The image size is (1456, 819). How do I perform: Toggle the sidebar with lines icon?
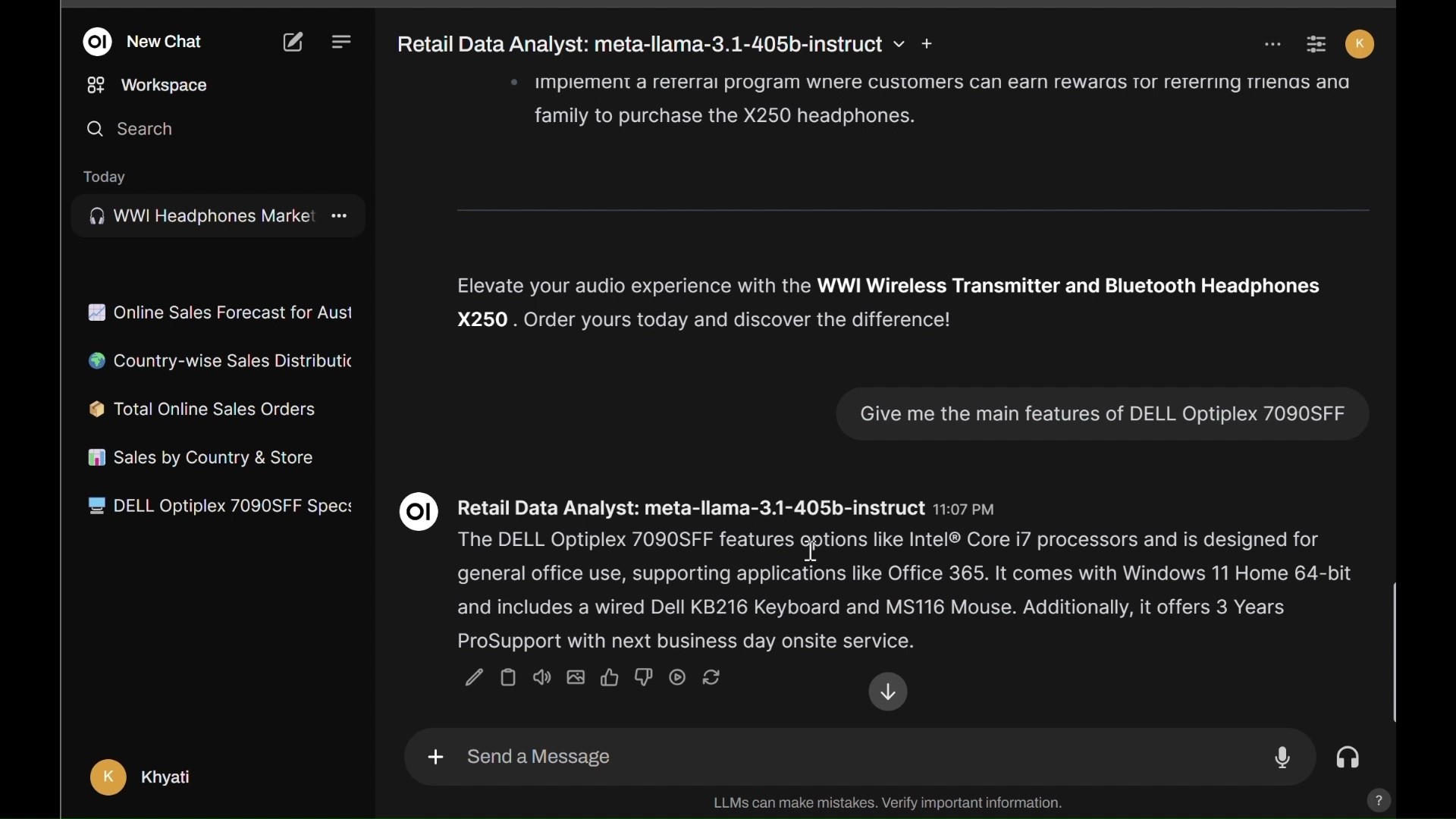(342, 42)
